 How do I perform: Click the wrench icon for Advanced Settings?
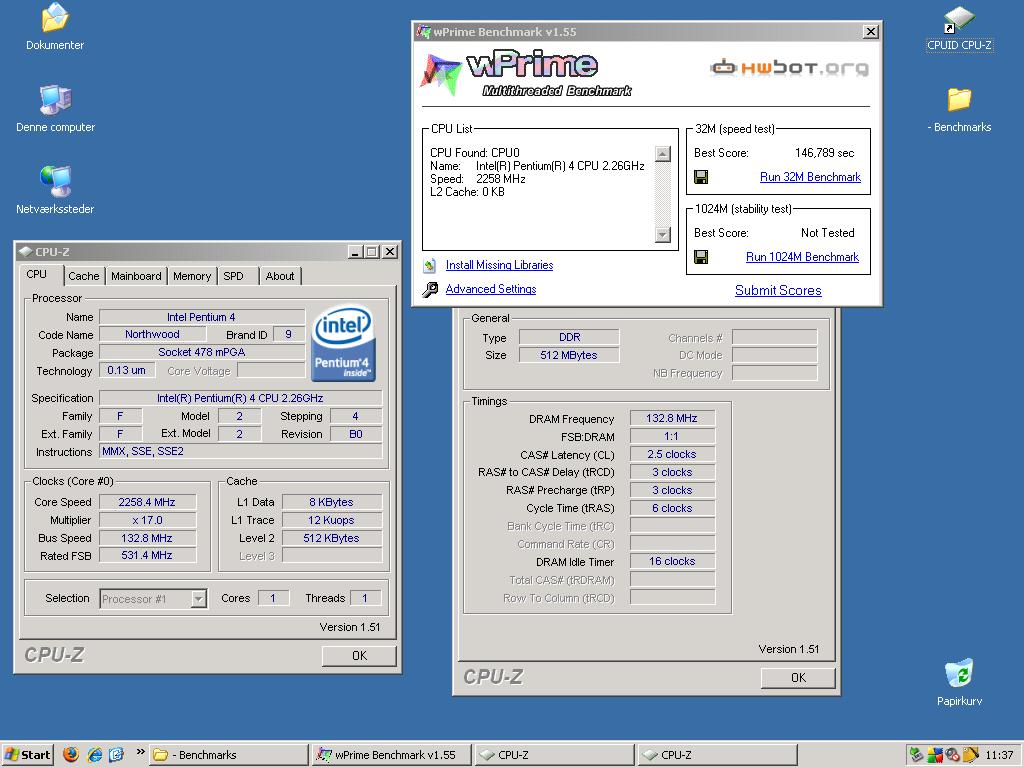(x=430, y=289)
